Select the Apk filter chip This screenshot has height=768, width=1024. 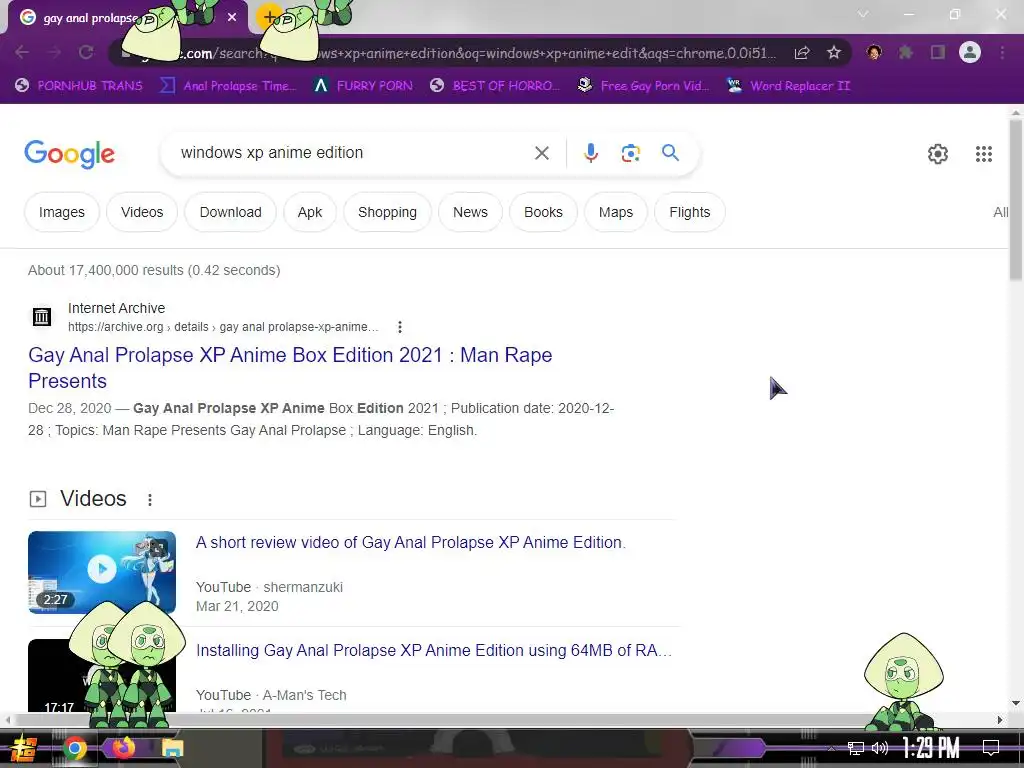[310, 212]
